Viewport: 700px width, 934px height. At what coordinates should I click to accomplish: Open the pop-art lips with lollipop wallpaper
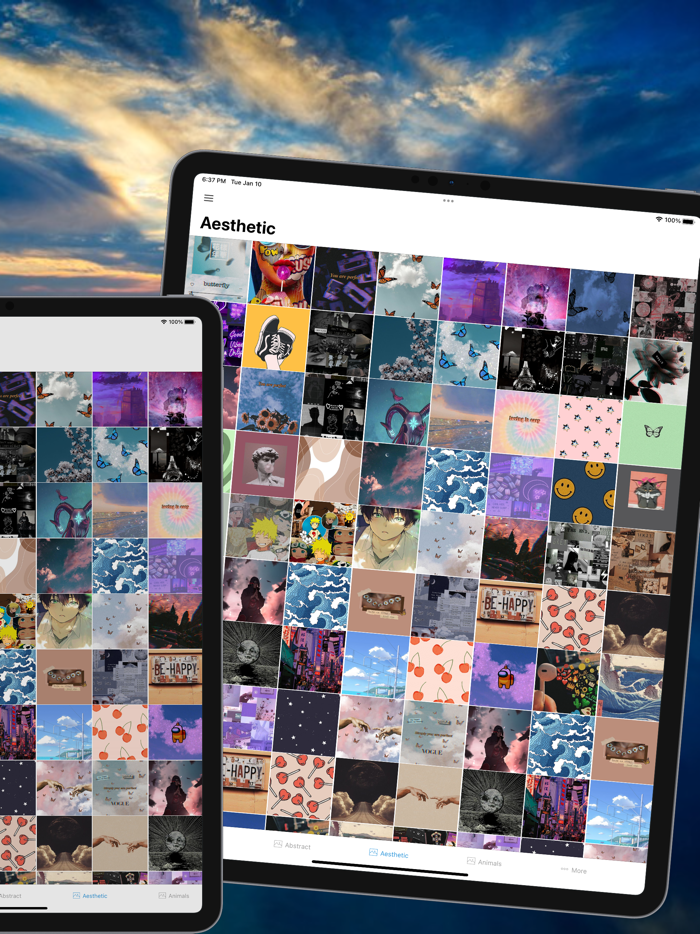coord(282,275)
